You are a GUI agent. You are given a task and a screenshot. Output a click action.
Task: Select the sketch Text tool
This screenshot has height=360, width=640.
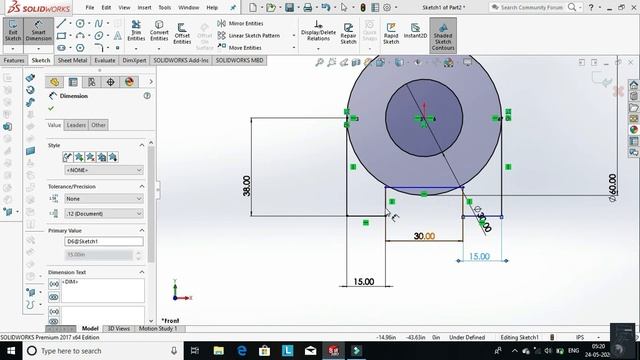pyautogui.click(x=118, y=36)
